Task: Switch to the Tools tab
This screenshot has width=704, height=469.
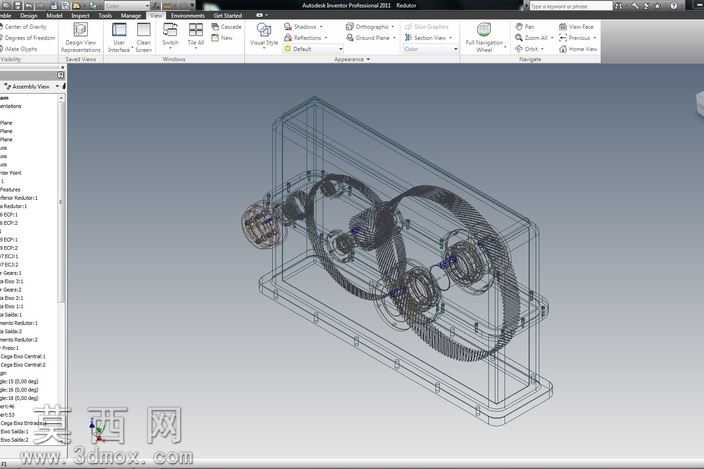Action: tap(105, 15)
